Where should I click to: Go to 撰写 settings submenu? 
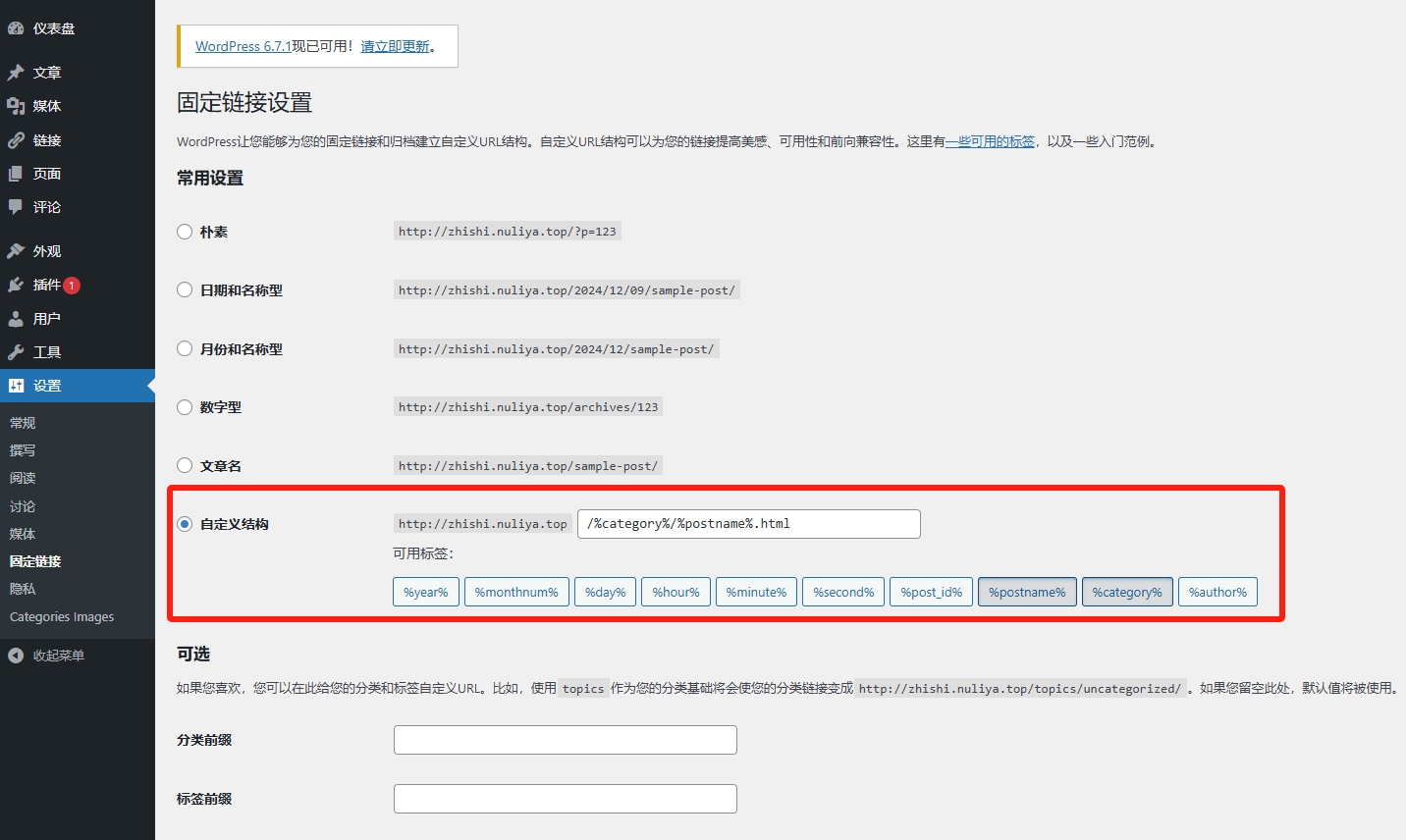(x=23, y=450)
